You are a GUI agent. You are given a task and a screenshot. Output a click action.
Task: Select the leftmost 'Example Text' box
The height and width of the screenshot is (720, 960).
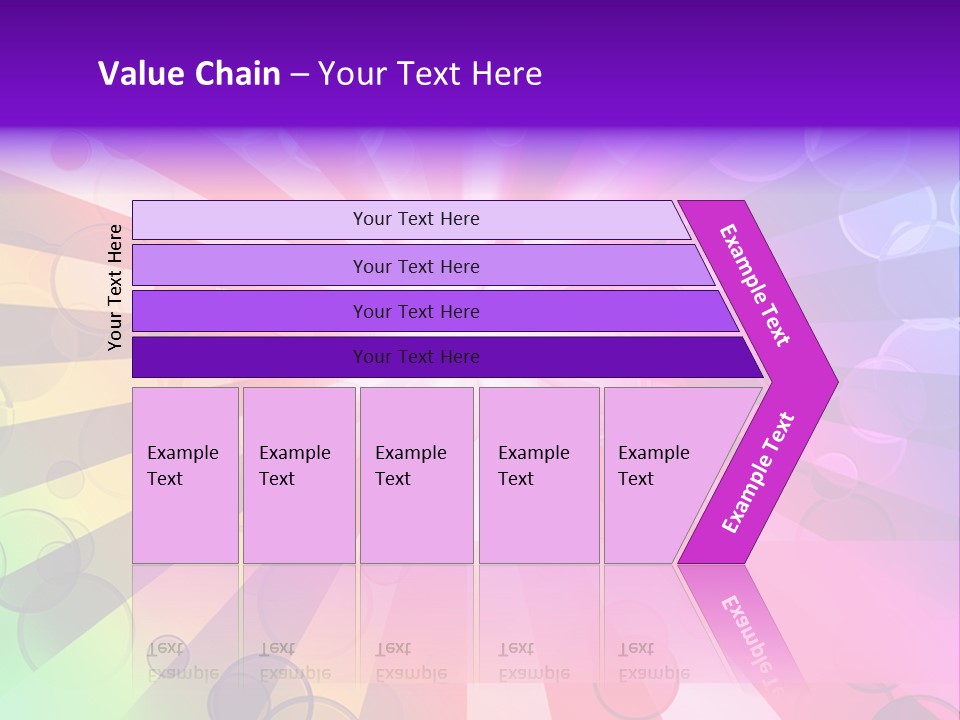coord(185,475)
